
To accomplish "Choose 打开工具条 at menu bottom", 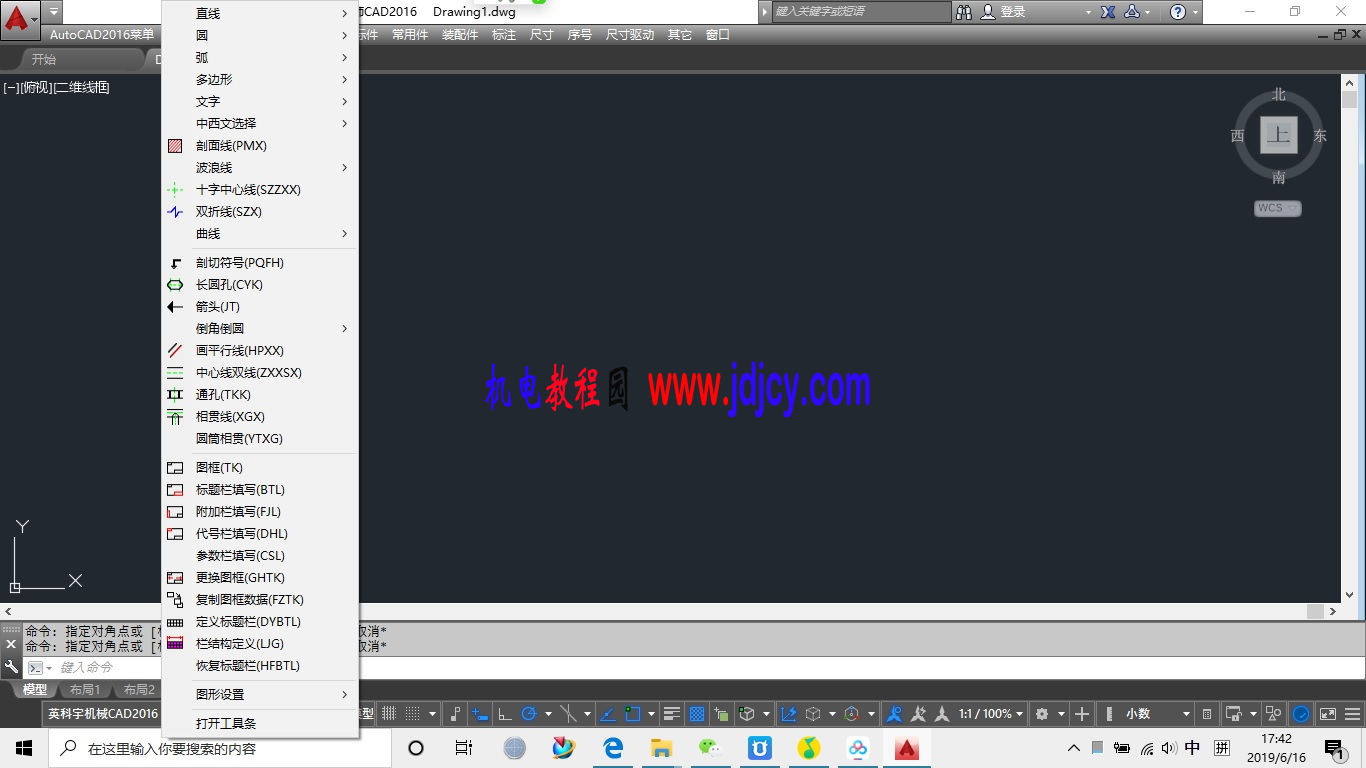I will (x=260, y=723).
